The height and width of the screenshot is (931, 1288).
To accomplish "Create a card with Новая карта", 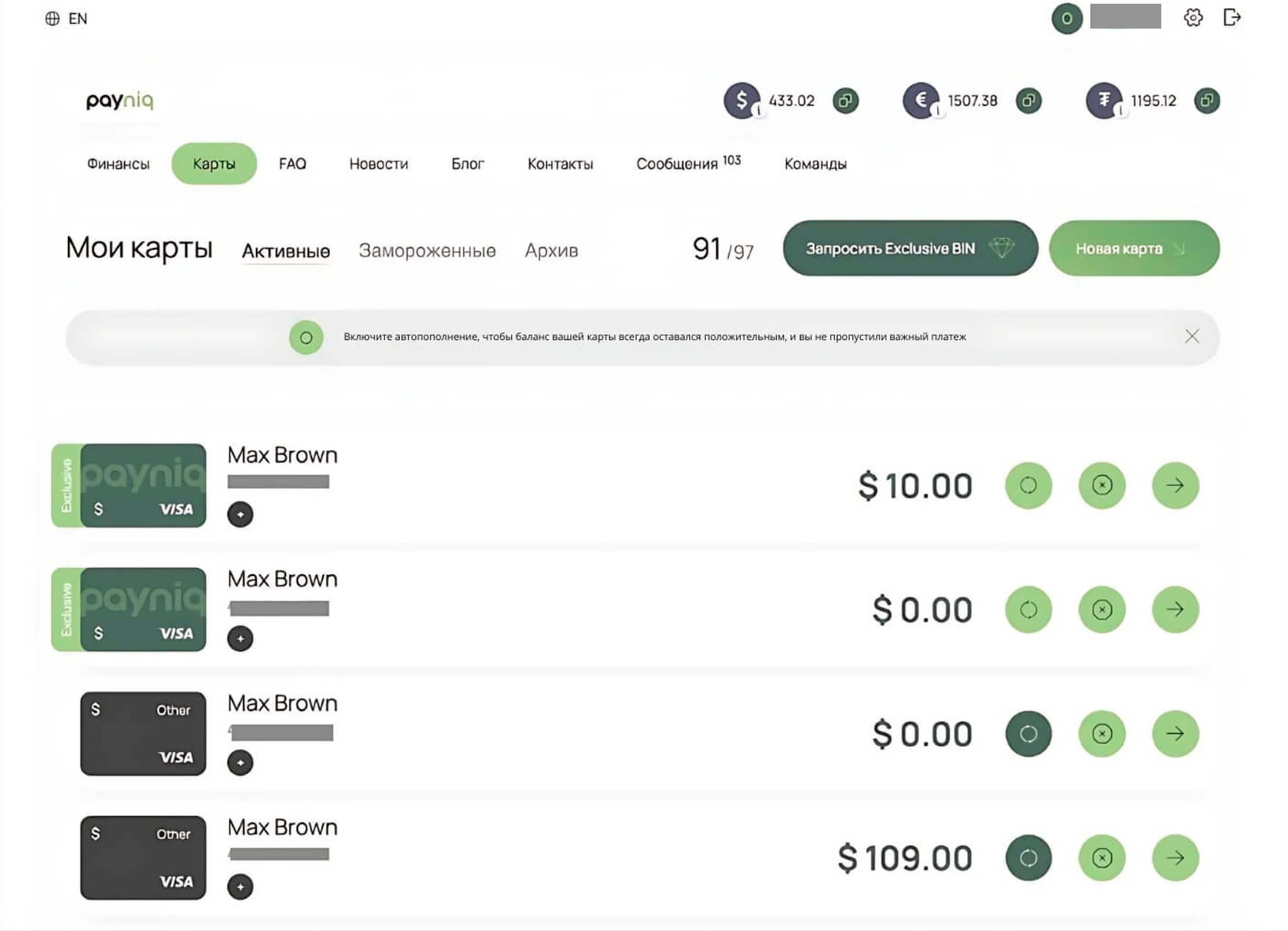I will [1134, 248].
